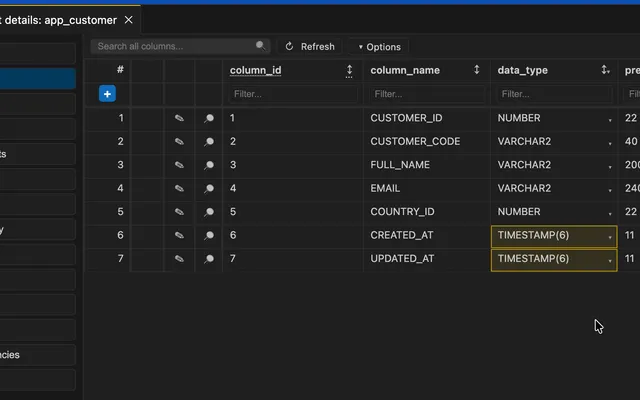
Task: Open details magnifier for EMAIL row
Action: click(x=209, y=189)
